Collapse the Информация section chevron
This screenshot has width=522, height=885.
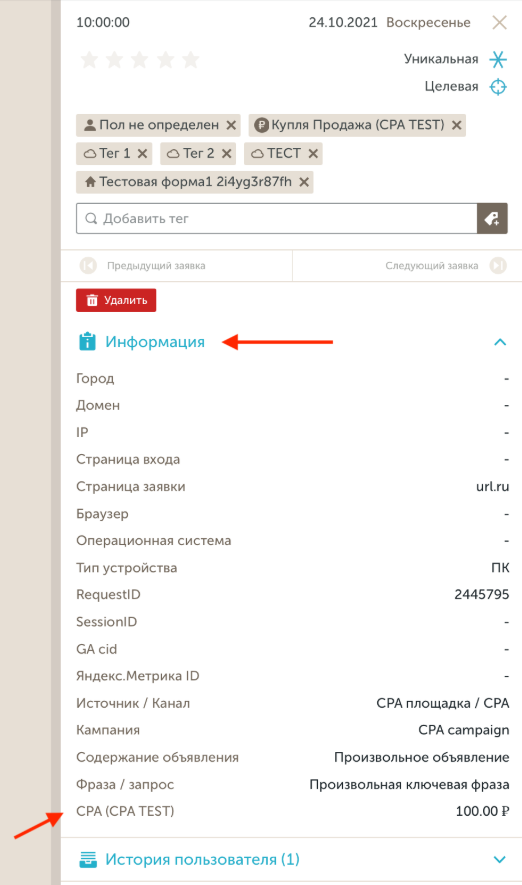[x=500, y=342]
